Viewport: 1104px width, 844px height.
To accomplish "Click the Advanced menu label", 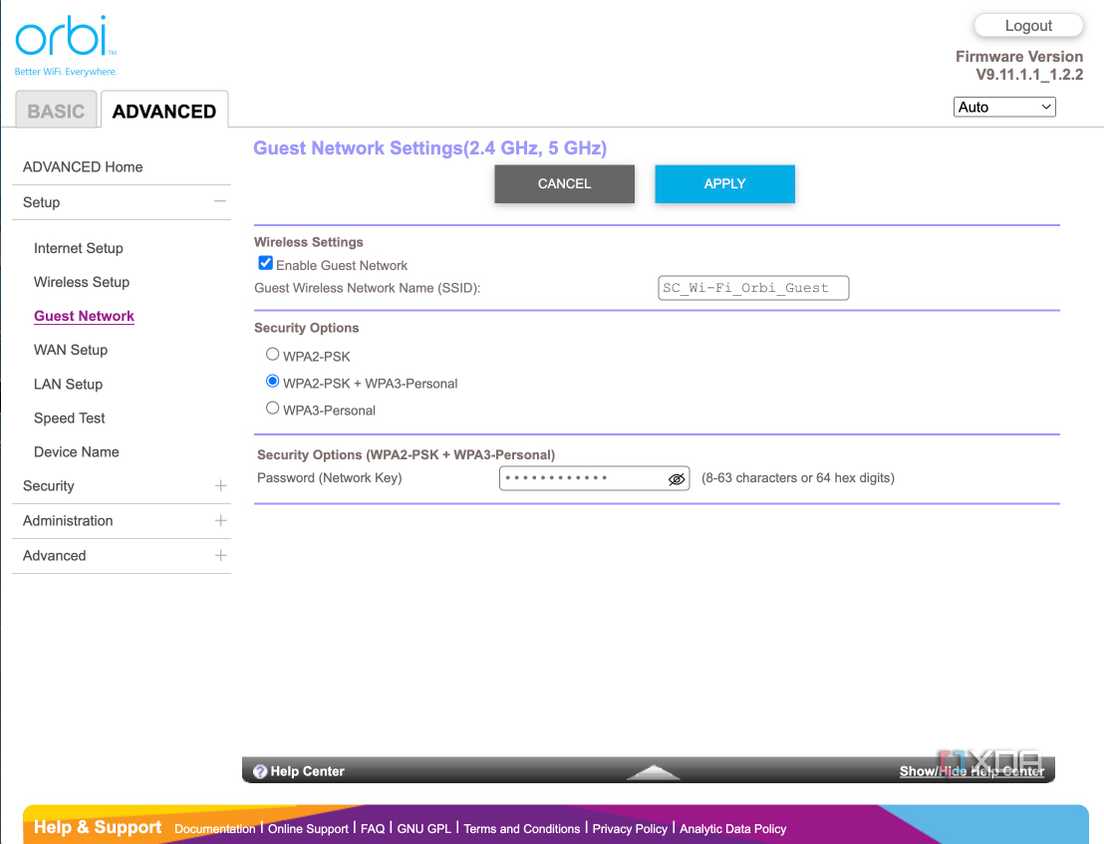I will (54, 555).
